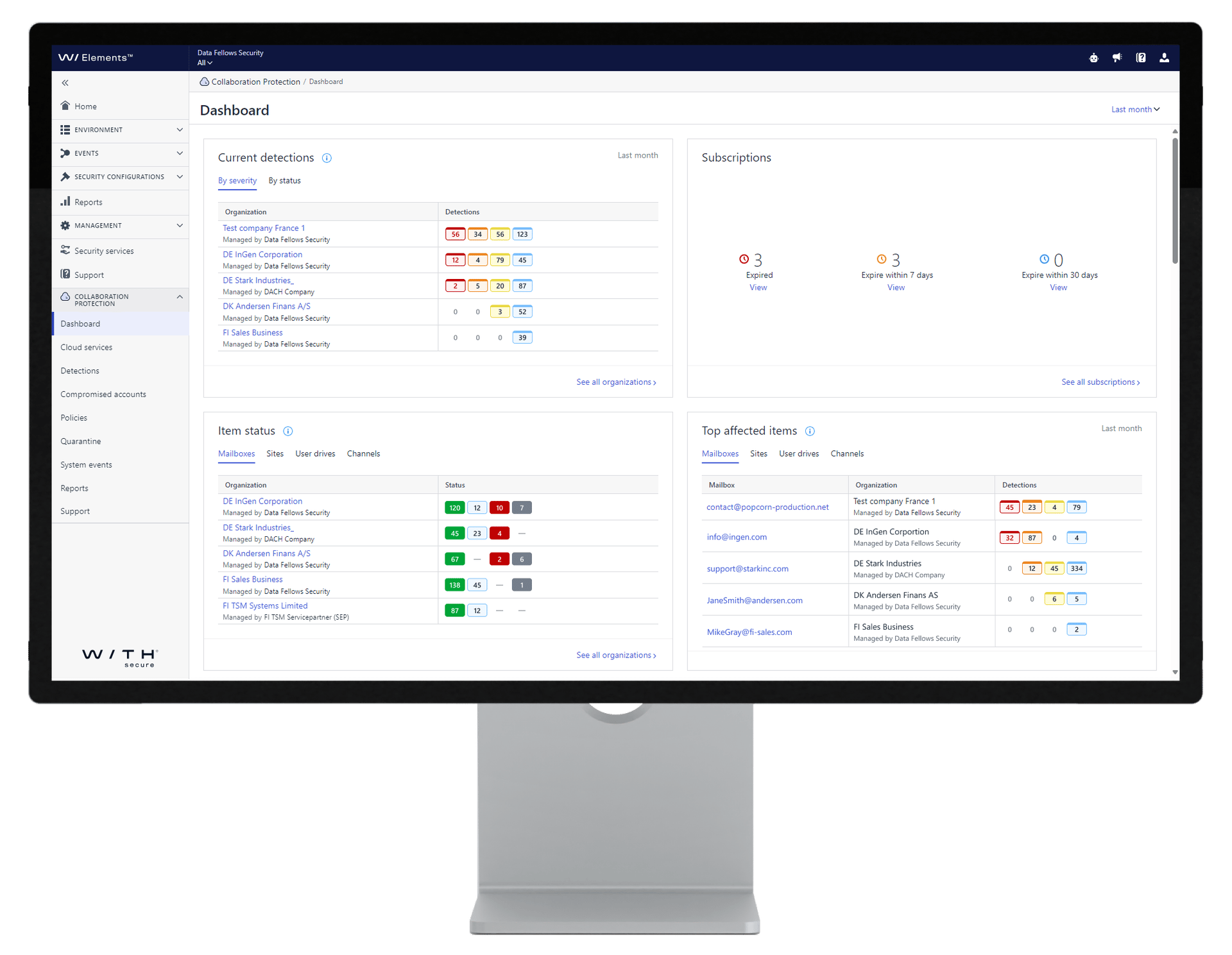Click See all organizations under Current detections
1232x955 pixels.
point(616,382)
